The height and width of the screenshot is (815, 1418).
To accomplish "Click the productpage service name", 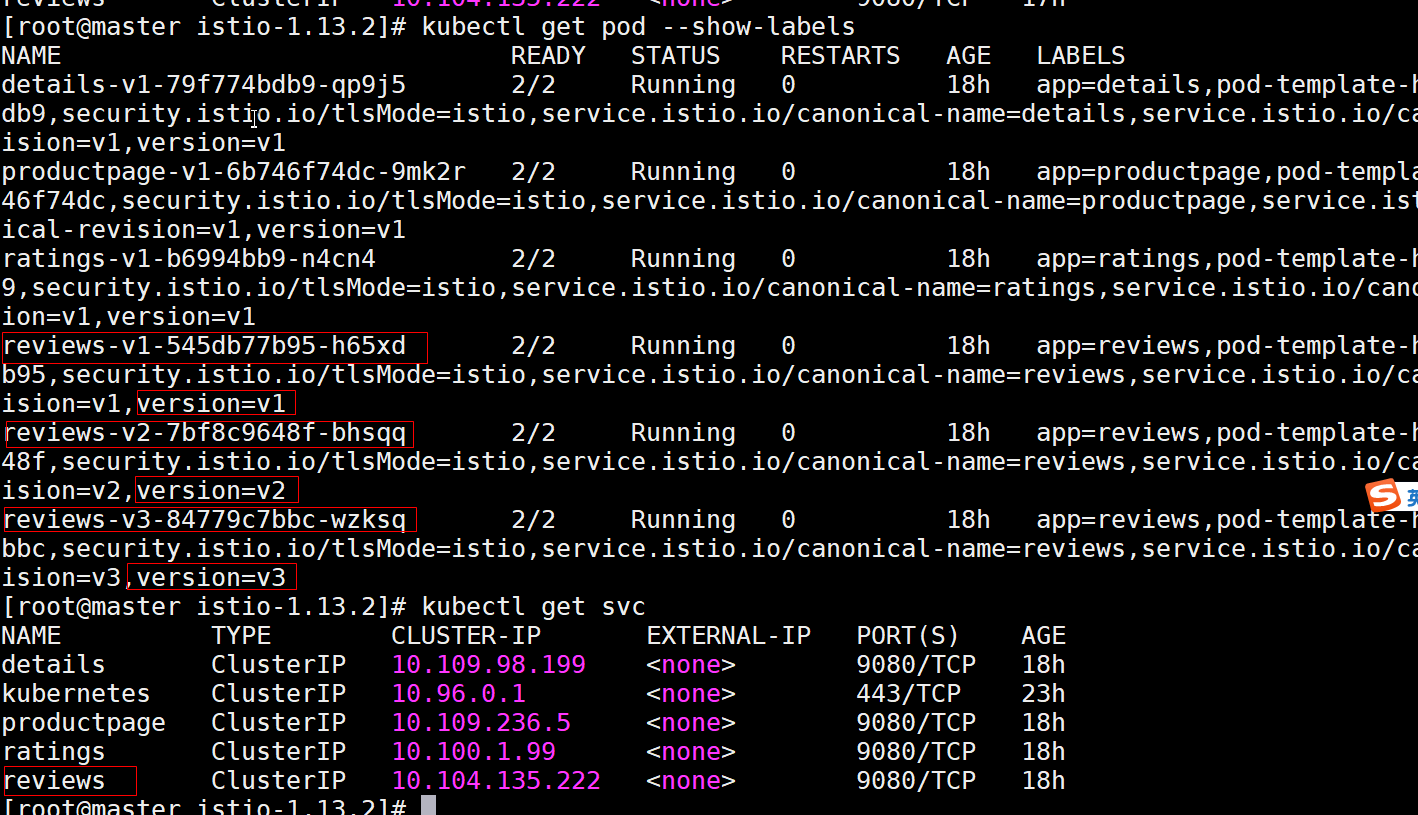I will coord(84,723).
